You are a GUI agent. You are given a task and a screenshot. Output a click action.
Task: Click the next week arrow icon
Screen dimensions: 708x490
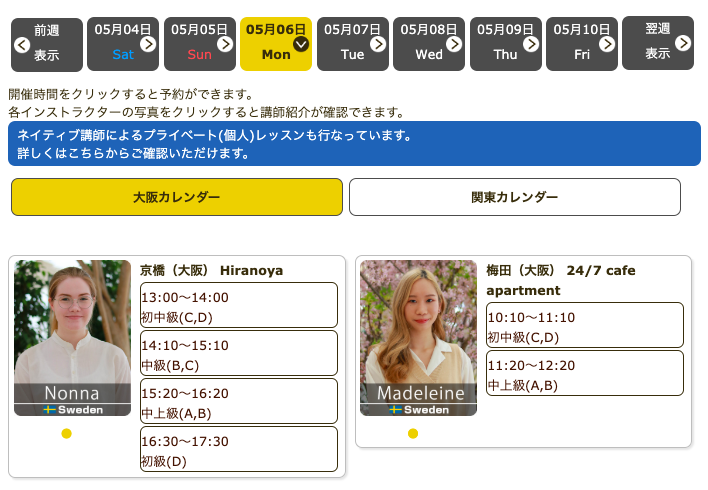(x=683, y=43)
